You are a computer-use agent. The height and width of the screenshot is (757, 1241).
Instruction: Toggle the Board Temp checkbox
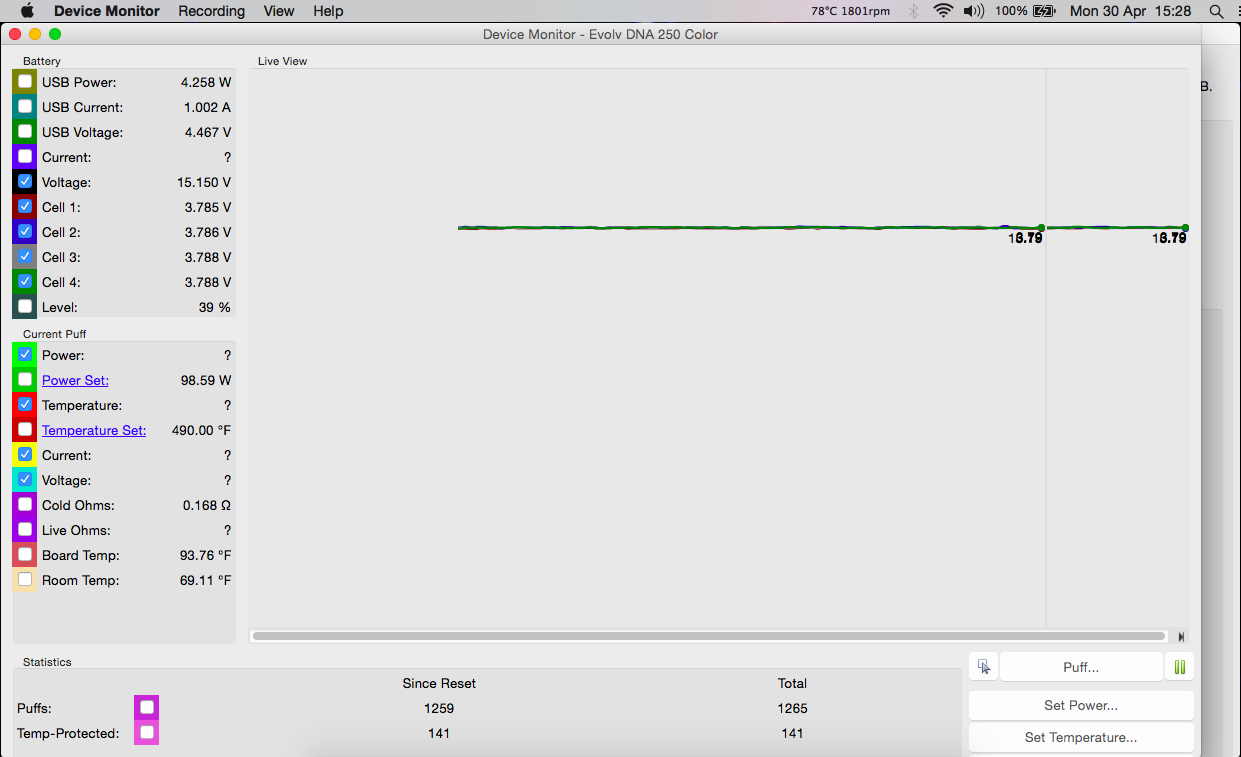(x=25, y=555)
